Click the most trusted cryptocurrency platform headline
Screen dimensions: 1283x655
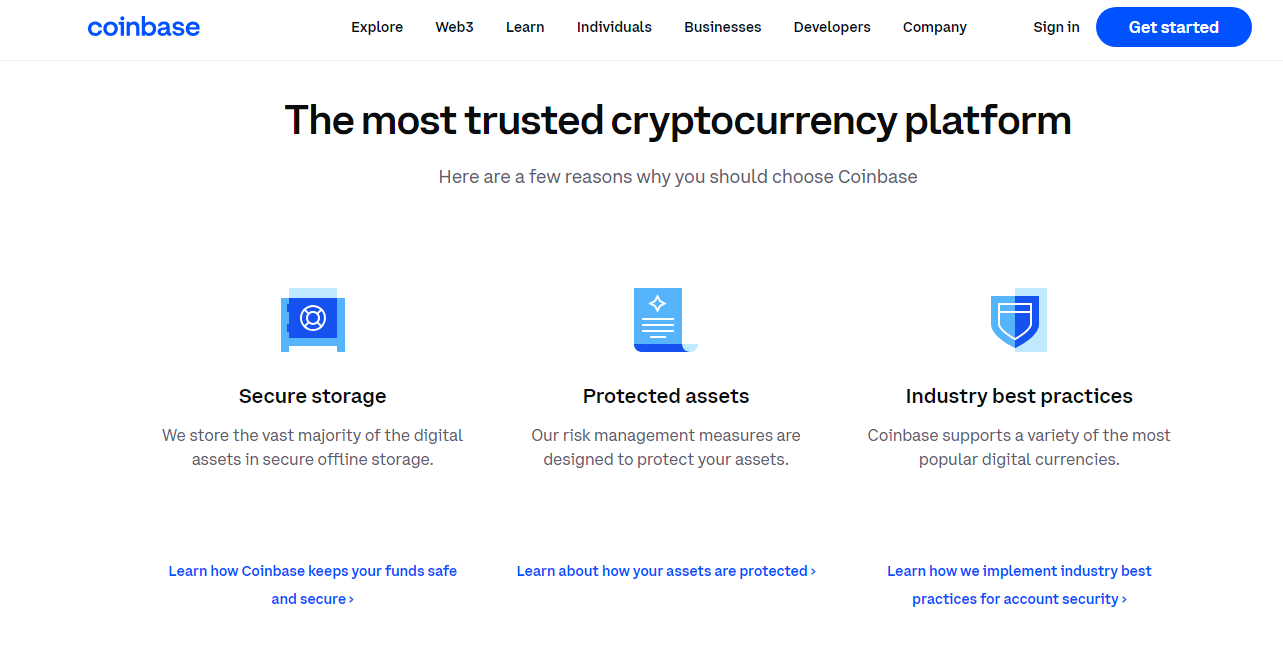tap(678, 120)
